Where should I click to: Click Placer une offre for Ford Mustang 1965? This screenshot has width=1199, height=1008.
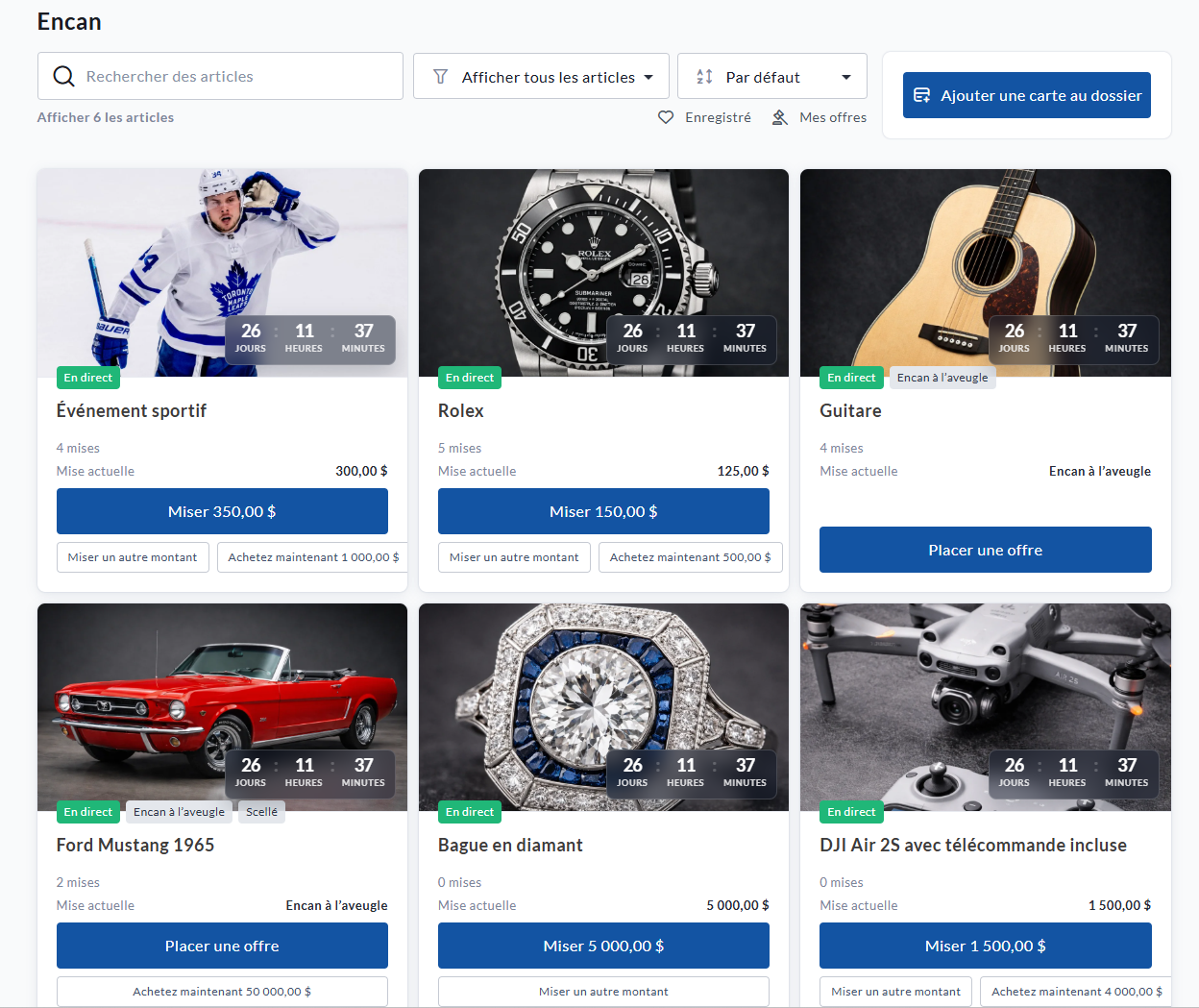(x=222, y=946)
